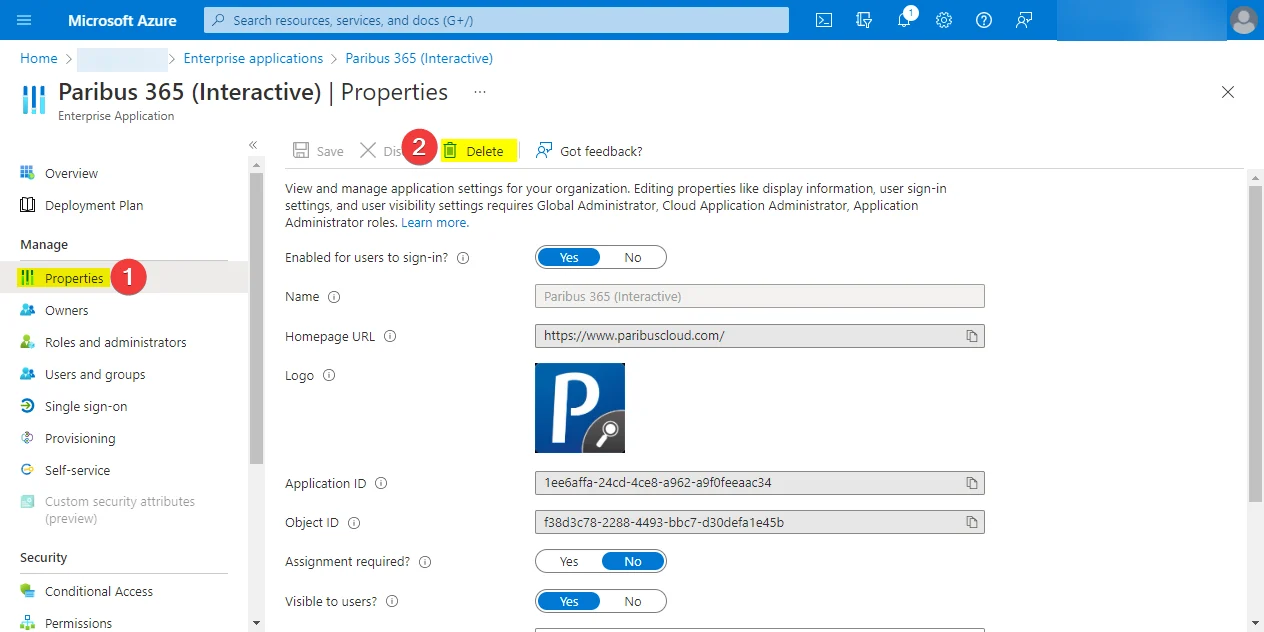Collapse the left navigation menu
Image resolution: width=1264 pixels, height=632 pixels.
click(253, 145)
